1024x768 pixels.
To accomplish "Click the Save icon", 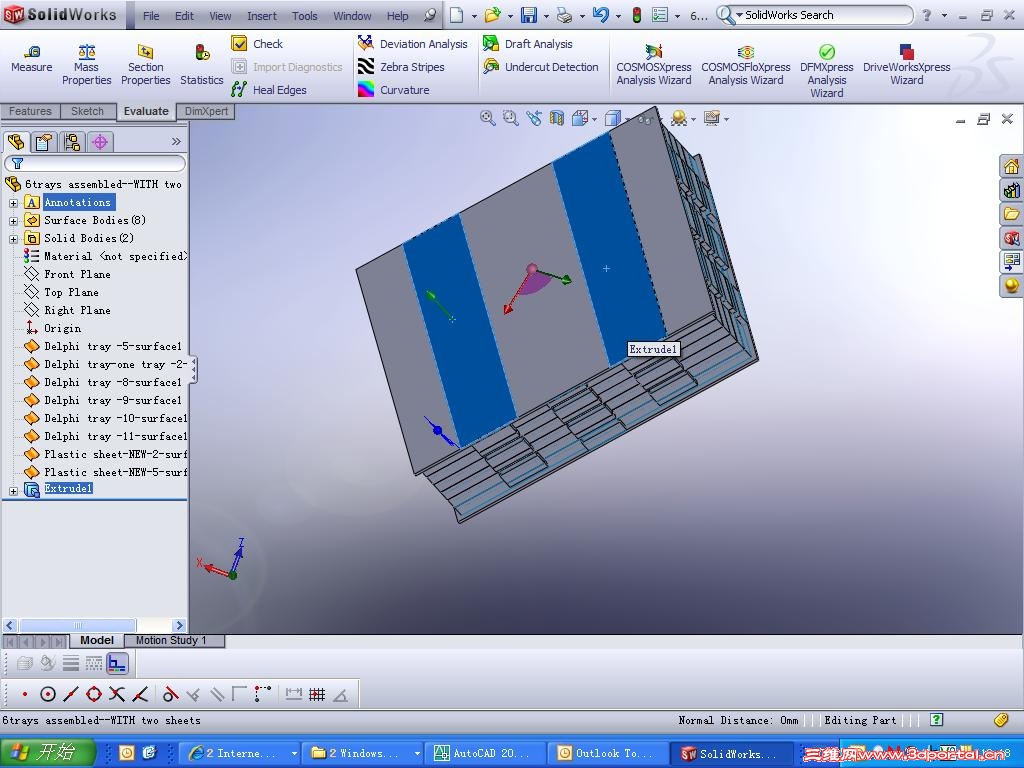I will point(529,15).
